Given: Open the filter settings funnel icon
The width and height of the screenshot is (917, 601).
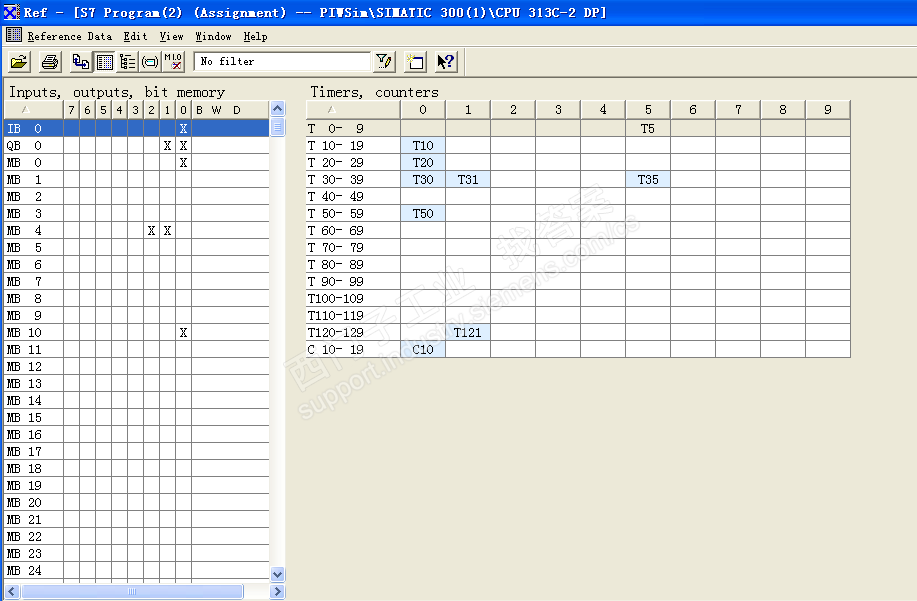Looking at the screenshot, I should point(384,61).
